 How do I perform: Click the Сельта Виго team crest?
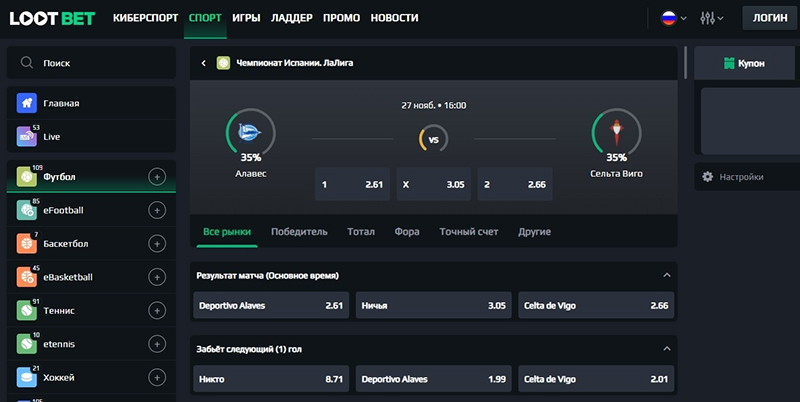616,133
